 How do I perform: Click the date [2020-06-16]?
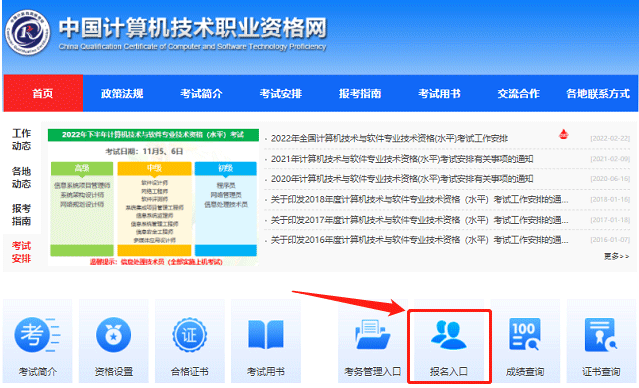610,179
